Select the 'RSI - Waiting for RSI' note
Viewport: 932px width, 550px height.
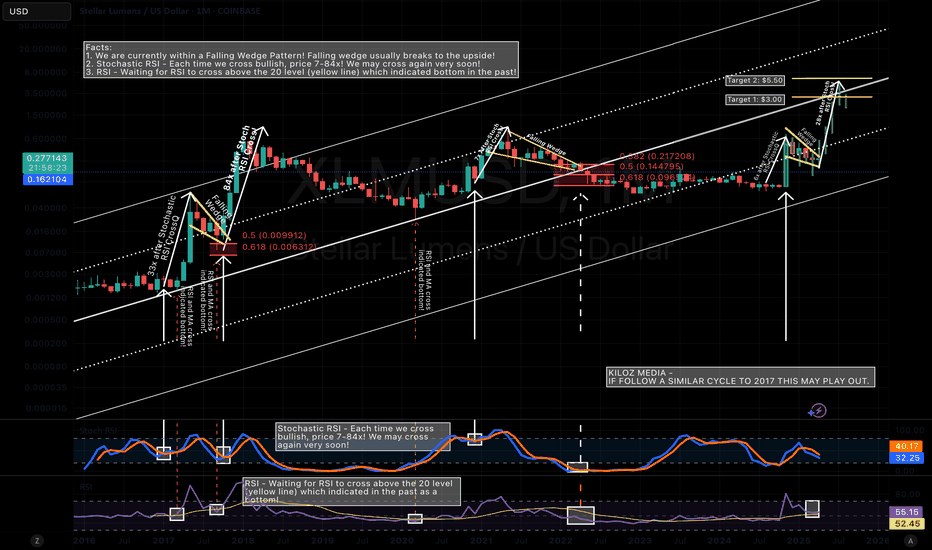[x=351, y=492]
